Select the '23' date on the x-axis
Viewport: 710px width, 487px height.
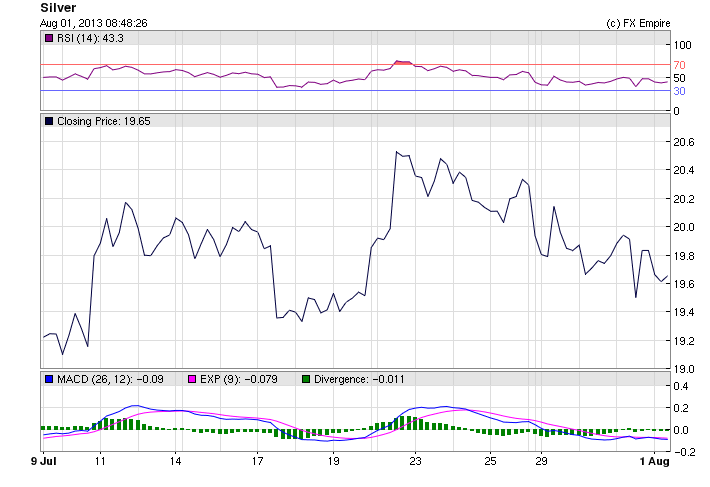point(415,462)
